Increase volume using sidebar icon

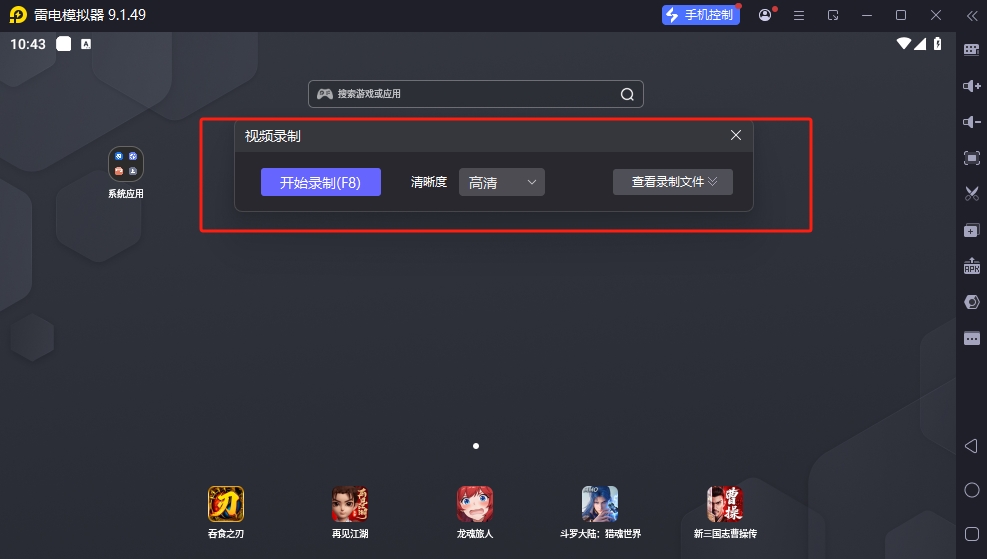coord(972,86)
